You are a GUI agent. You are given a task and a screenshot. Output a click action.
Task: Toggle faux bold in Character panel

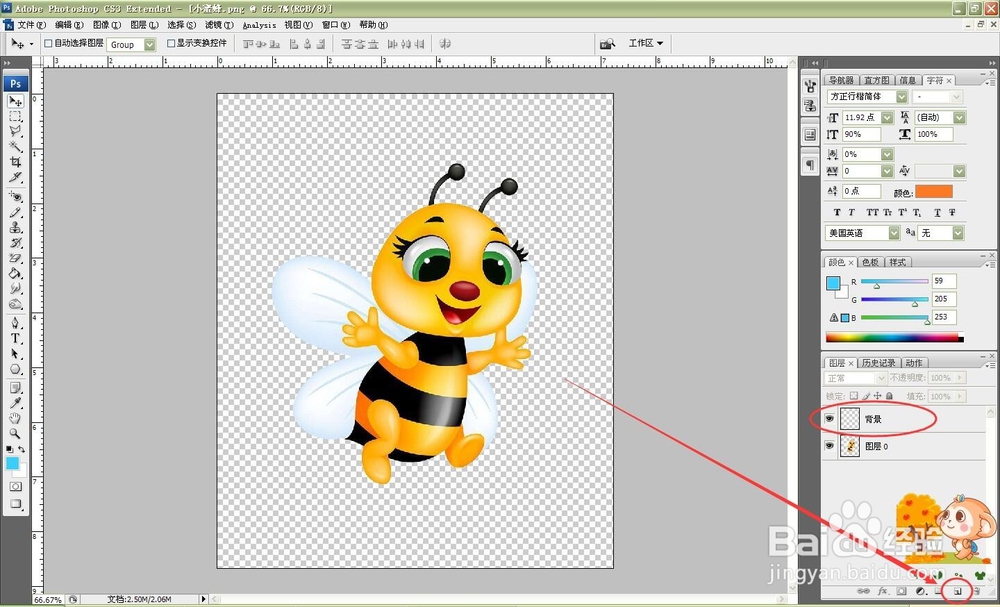[x=837, y=212]
